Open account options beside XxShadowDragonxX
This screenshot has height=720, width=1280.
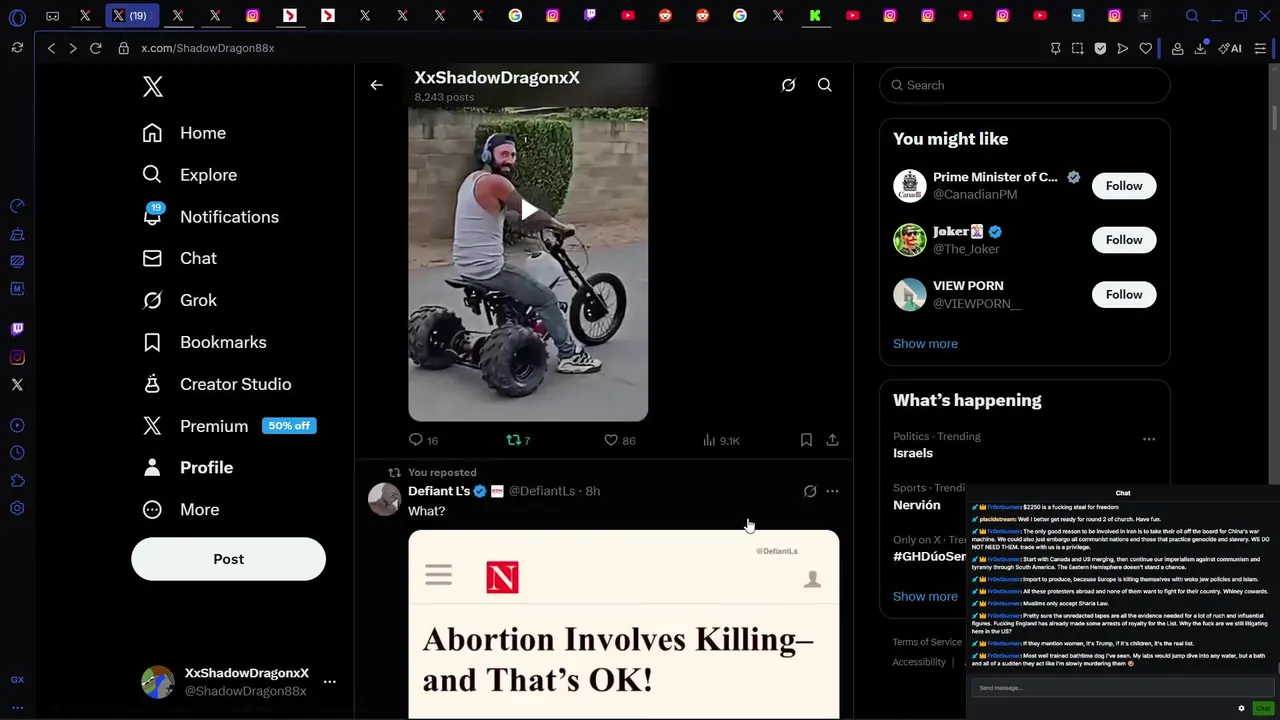coord(329,682)
